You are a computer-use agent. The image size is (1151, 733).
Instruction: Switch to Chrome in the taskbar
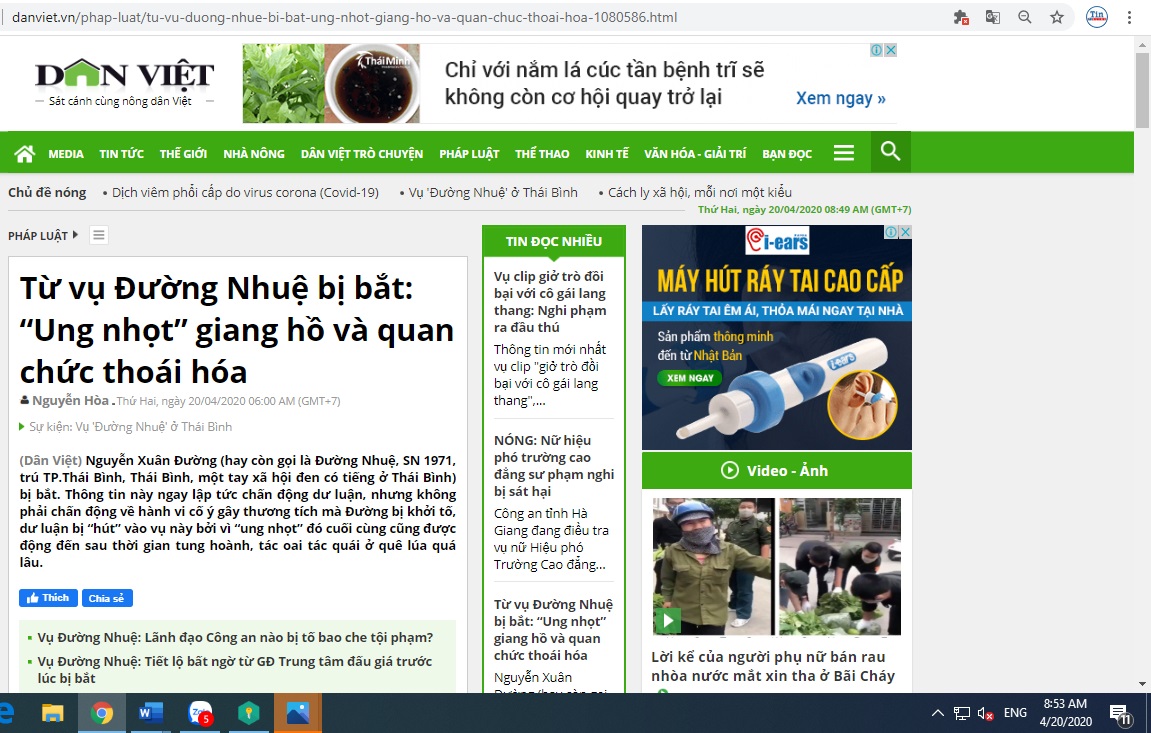(102, 712)
